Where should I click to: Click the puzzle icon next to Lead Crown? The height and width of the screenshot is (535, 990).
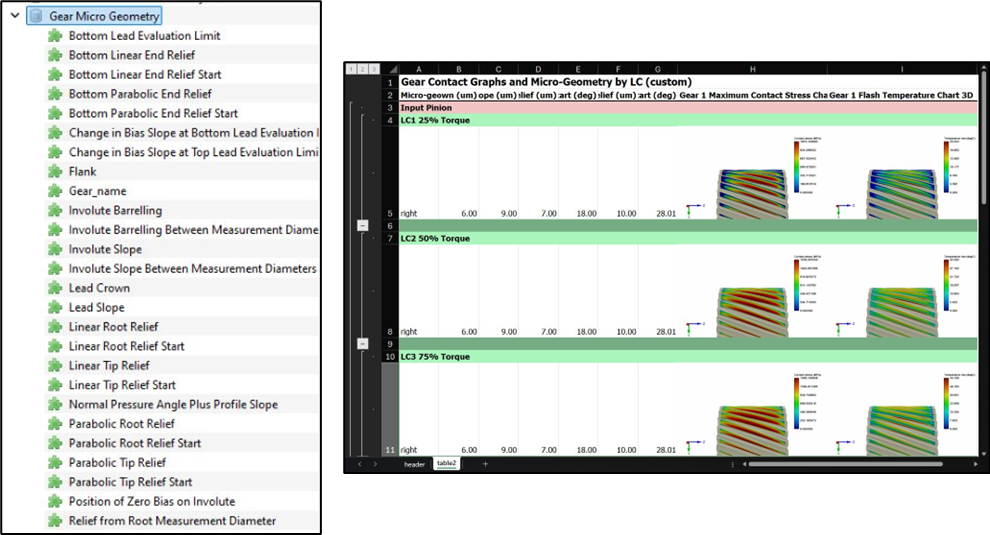click(55, 288)
